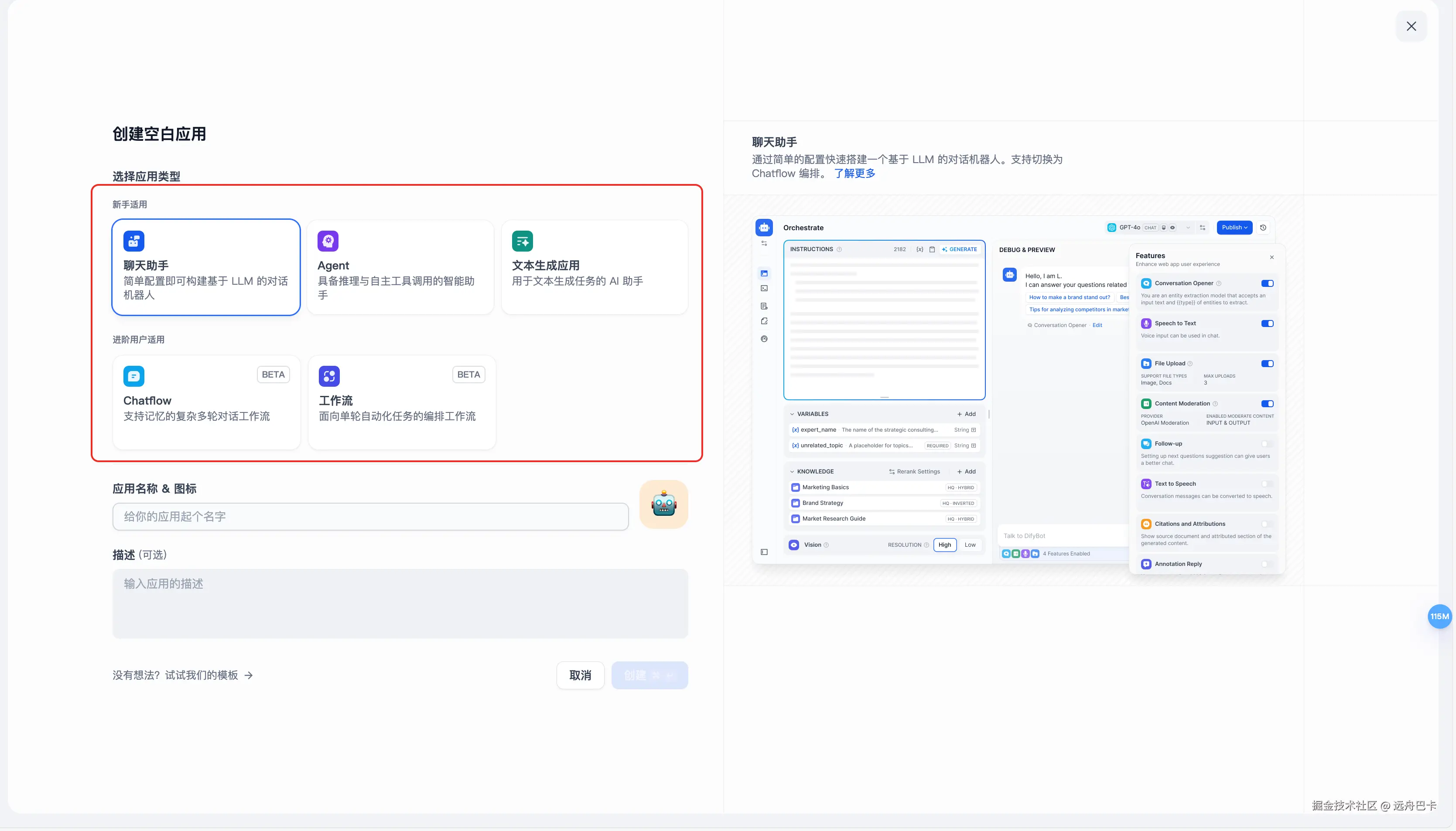The width and height of the screenshot is (1456, 831).
Task: Select High vision resolution option
Action: (x=944, y=545)
